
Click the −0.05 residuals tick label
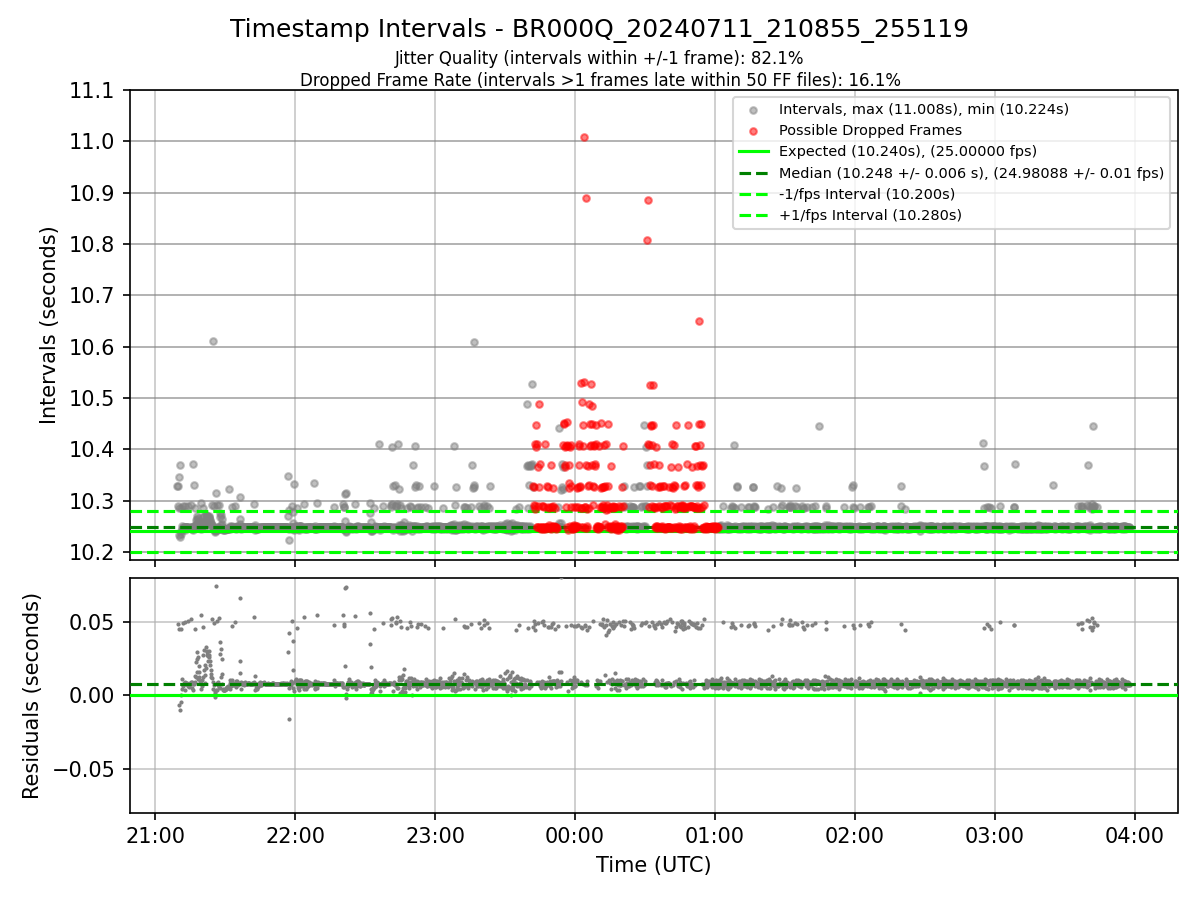(85, 770)
